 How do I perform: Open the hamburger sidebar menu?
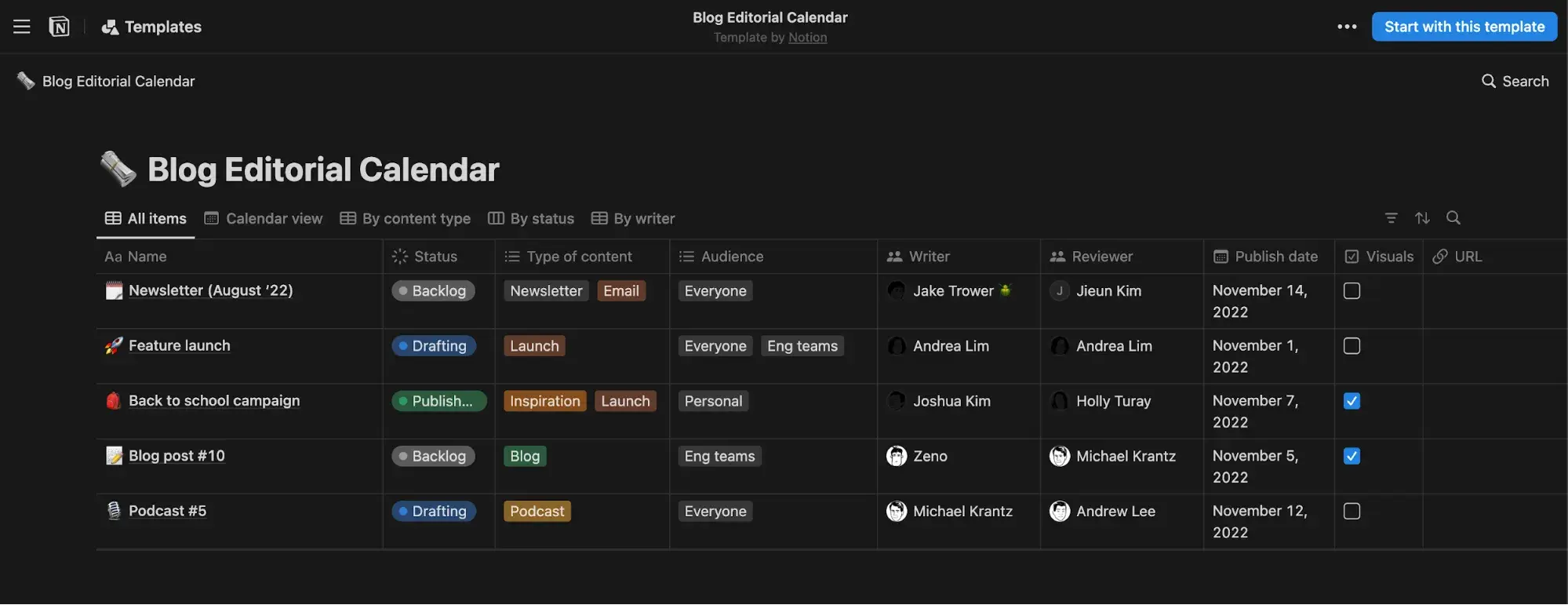point(22,27)
